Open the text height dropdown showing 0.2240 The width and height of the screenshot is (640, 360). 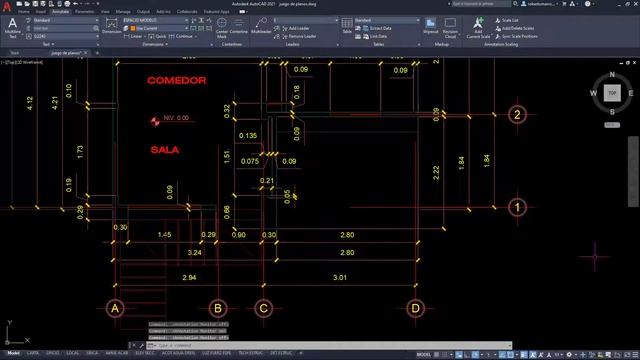pos(65,36)
